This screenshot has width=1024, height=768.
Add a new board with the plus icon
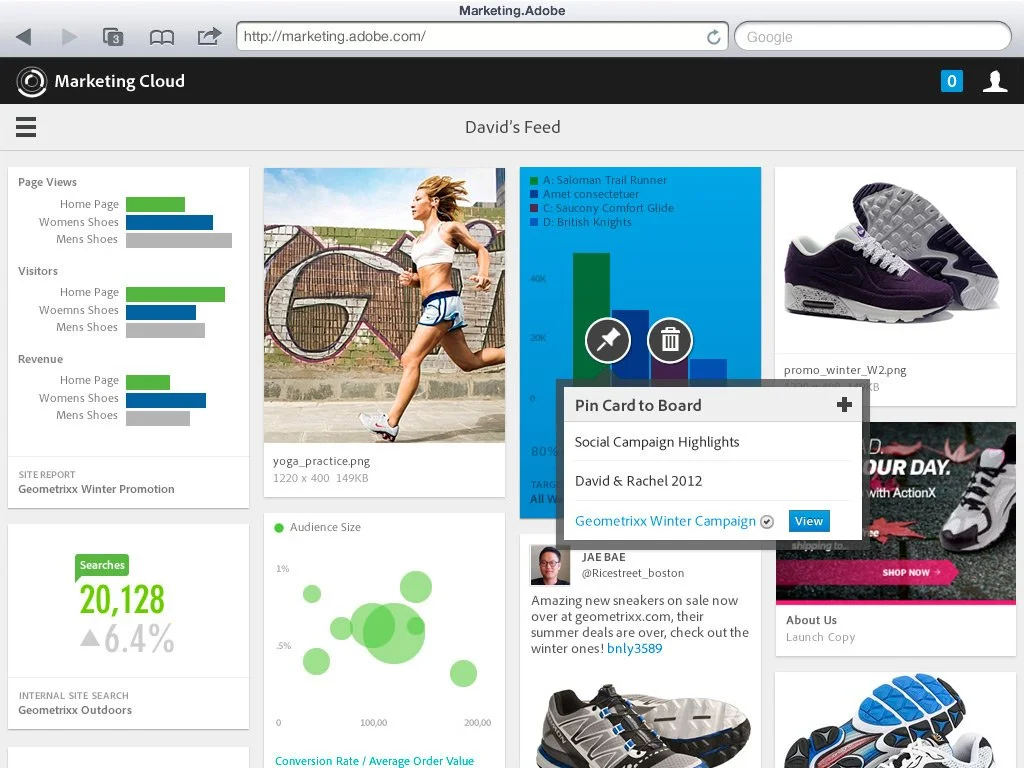coord(844,405)
